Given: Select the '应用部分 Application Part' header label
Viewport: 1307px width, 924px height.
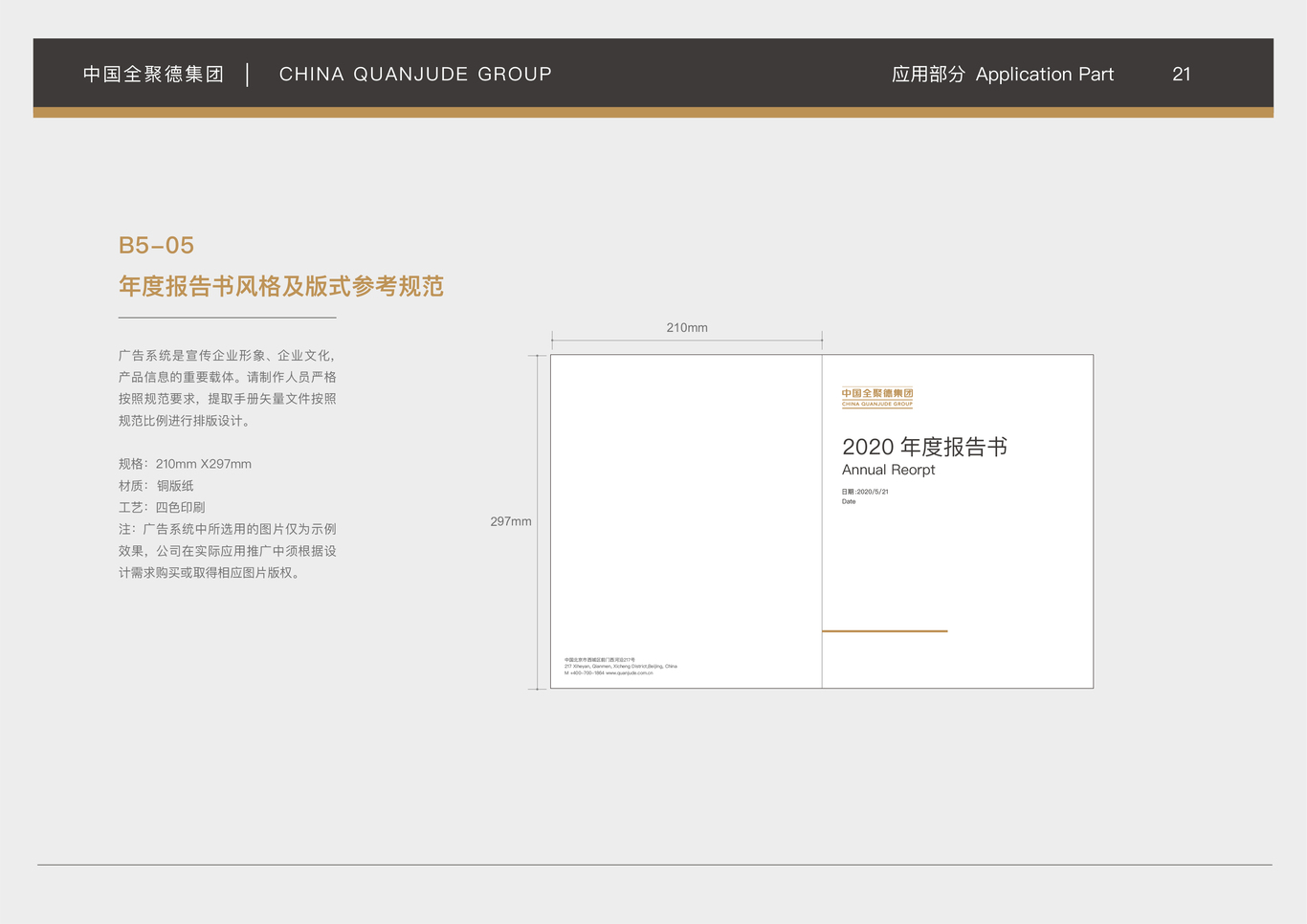Looking at the screenshot, I should pos(1003,75).
